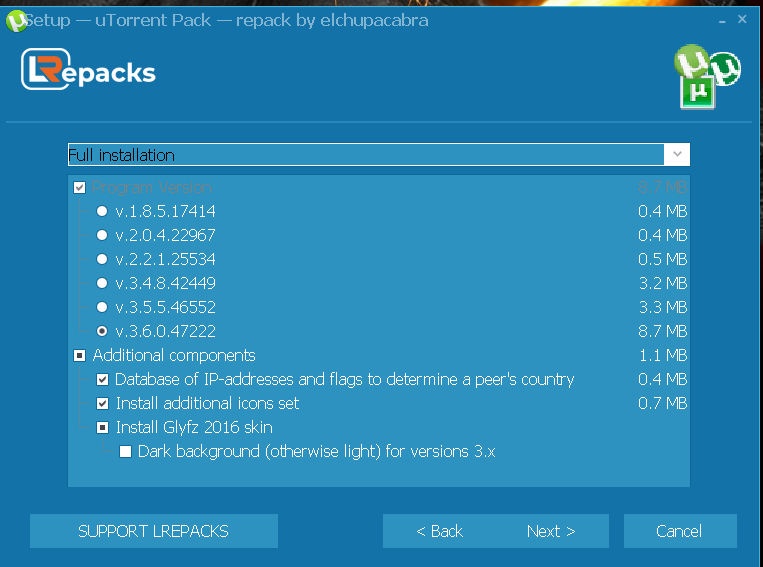Click the 0.5 MB size of v.2.2.1.25534
Screen dimensions: 763x567
tap(662, 259)
